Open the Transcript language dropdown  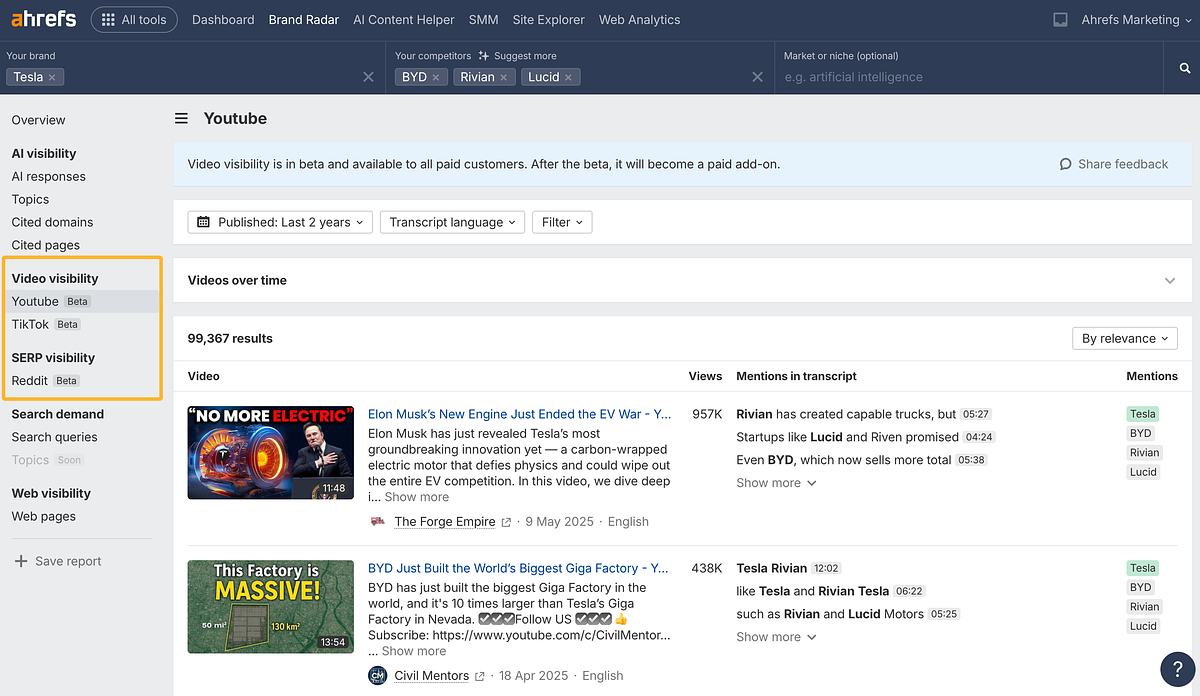[x=452, y=222]
